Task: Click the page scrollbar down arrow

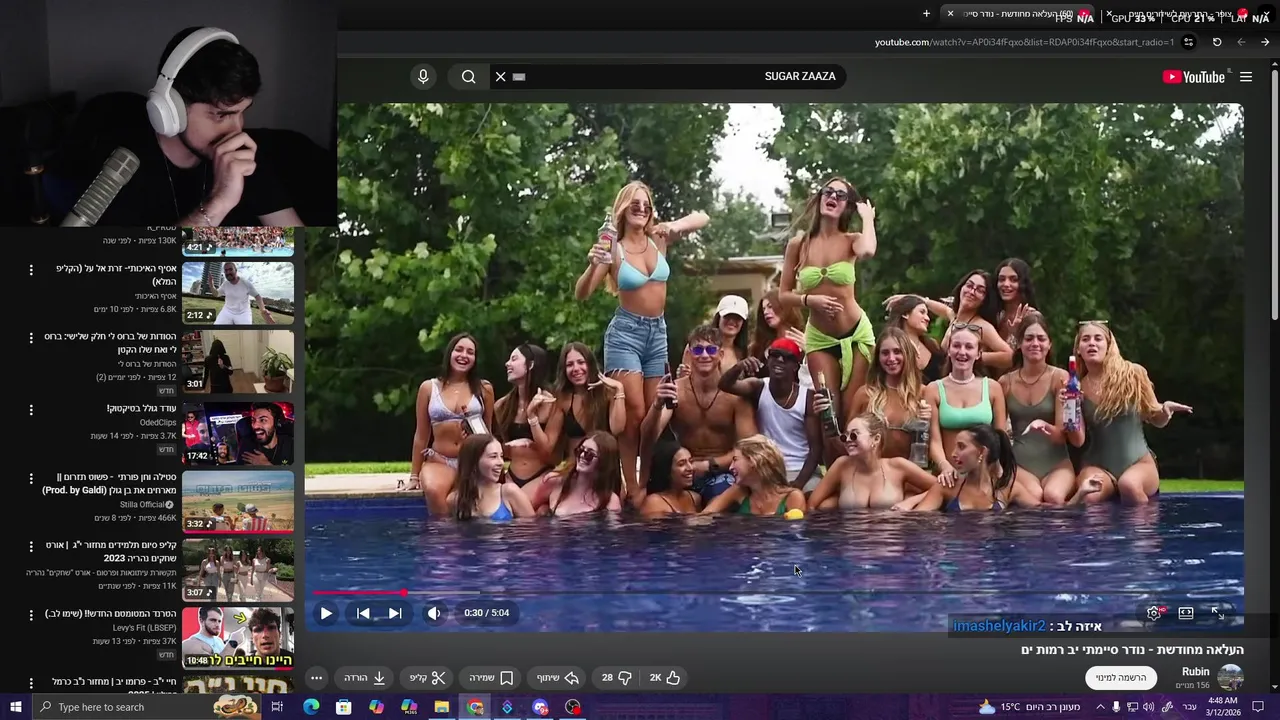Action: click(x=1274, y=687)
